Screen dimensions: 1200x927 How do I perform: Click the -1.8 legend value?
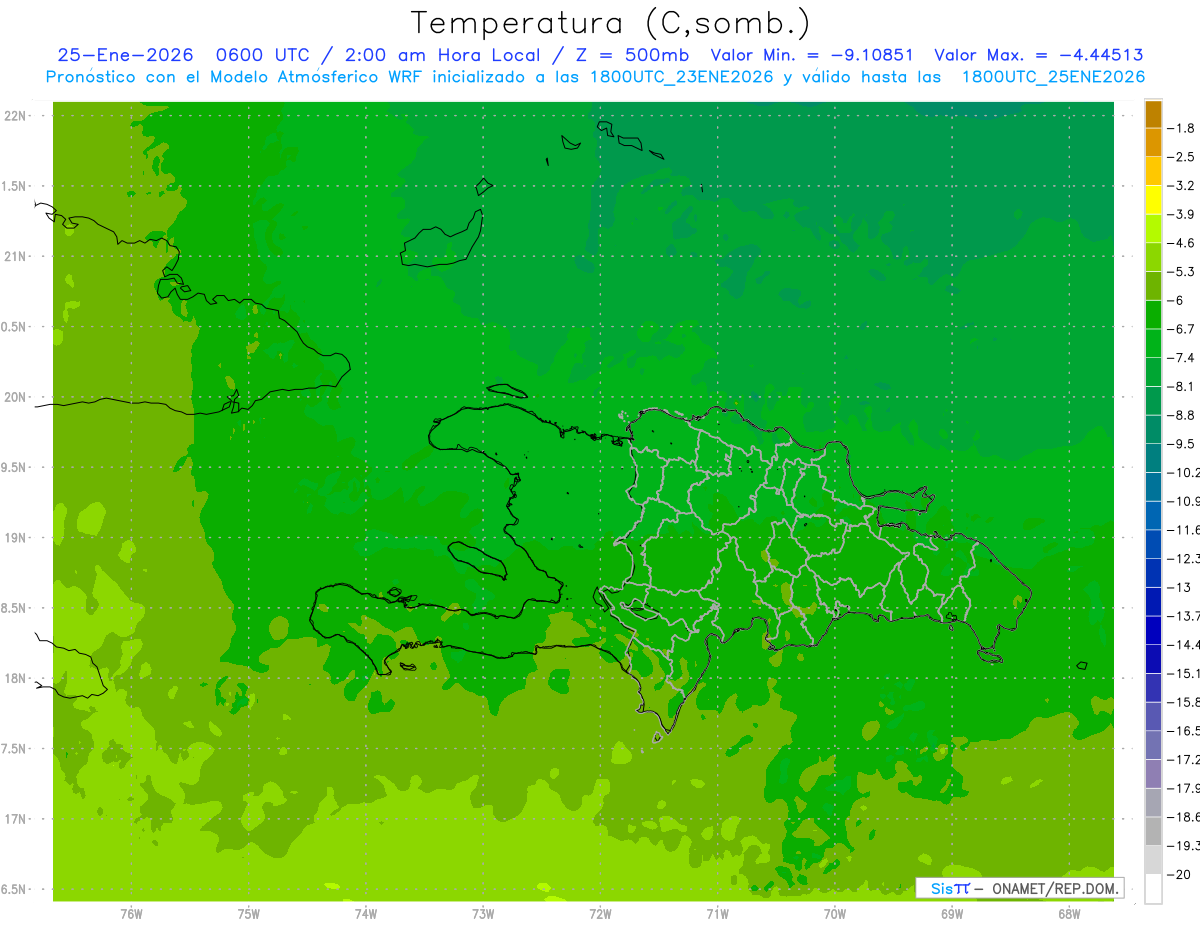click(1181, 128)
